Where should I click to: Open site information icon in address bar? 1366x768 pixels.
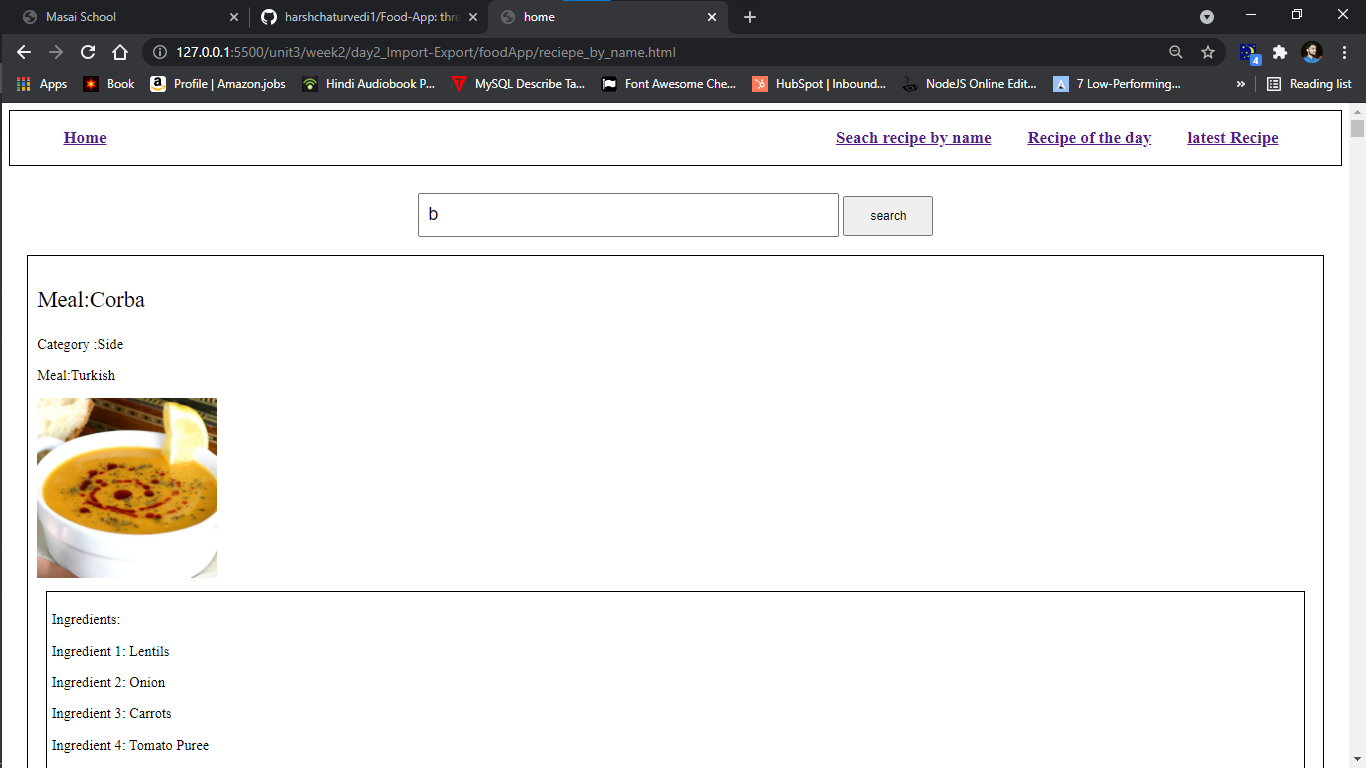[x=160, y=52]
